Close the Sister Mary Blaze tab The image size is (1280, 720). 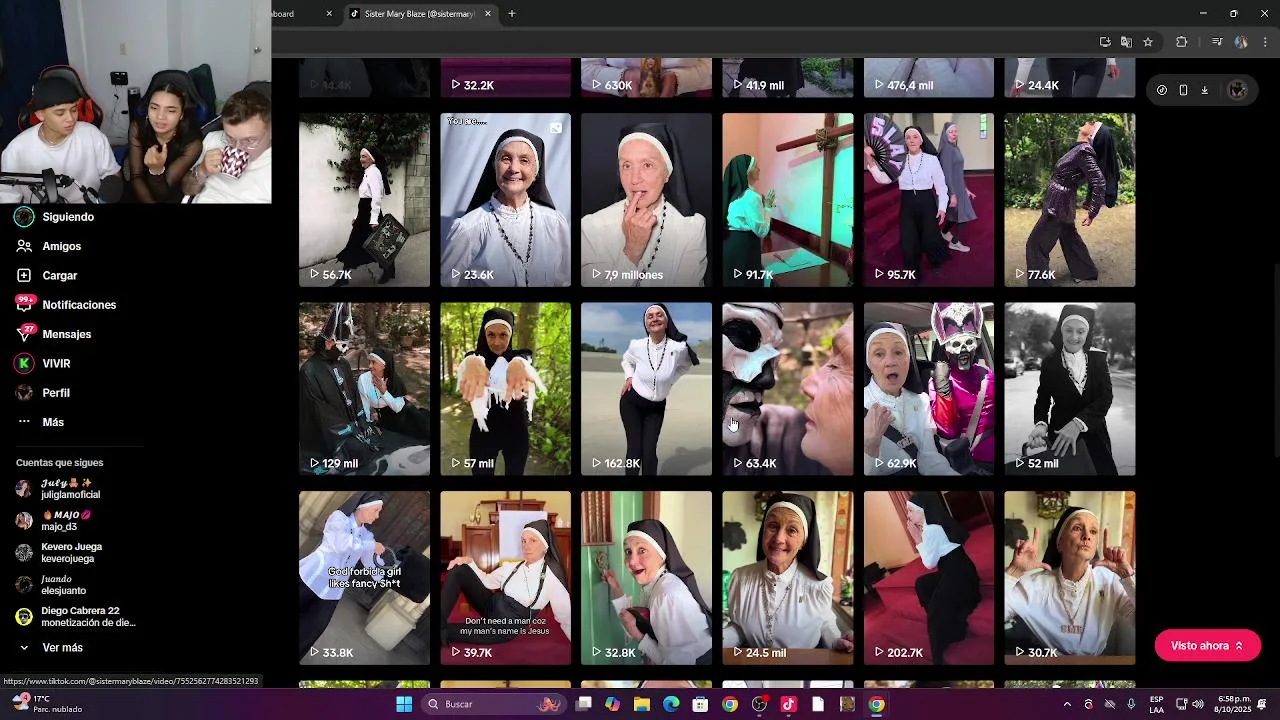[488, 14]
